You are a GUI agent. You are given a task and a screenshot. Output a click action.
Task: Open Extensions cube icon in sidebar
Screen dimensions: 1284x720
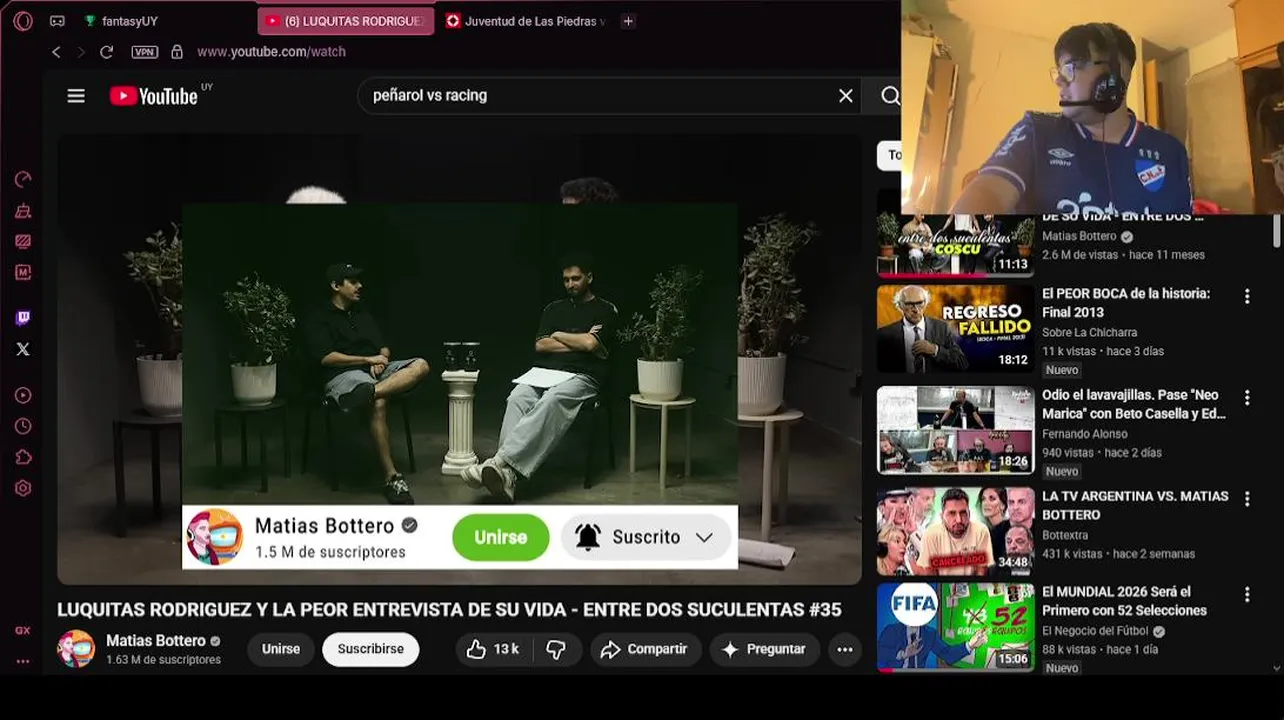click(x=23, y=457)
